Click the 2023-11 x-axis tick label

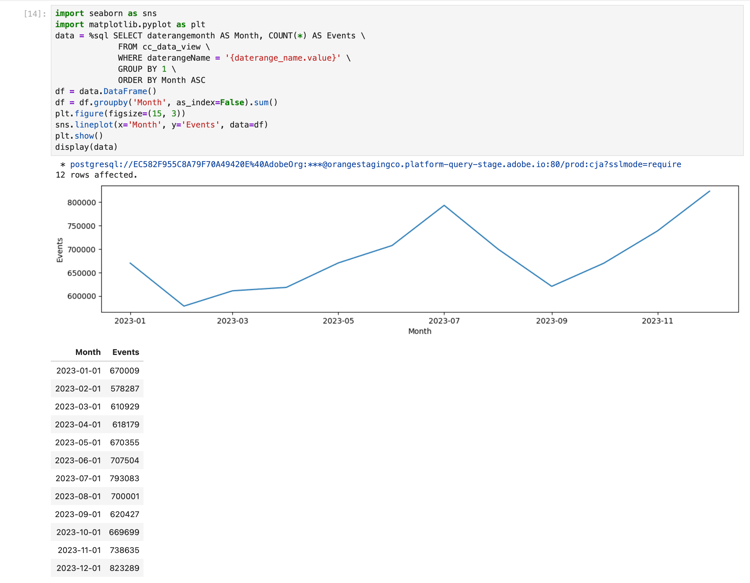click(657, 321)
